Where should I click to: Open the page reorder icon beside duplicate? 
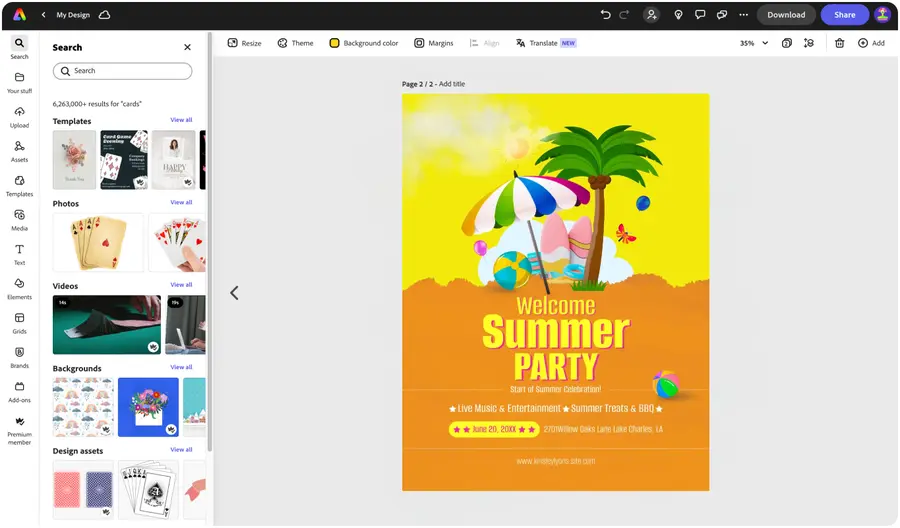tap(809, 43)
